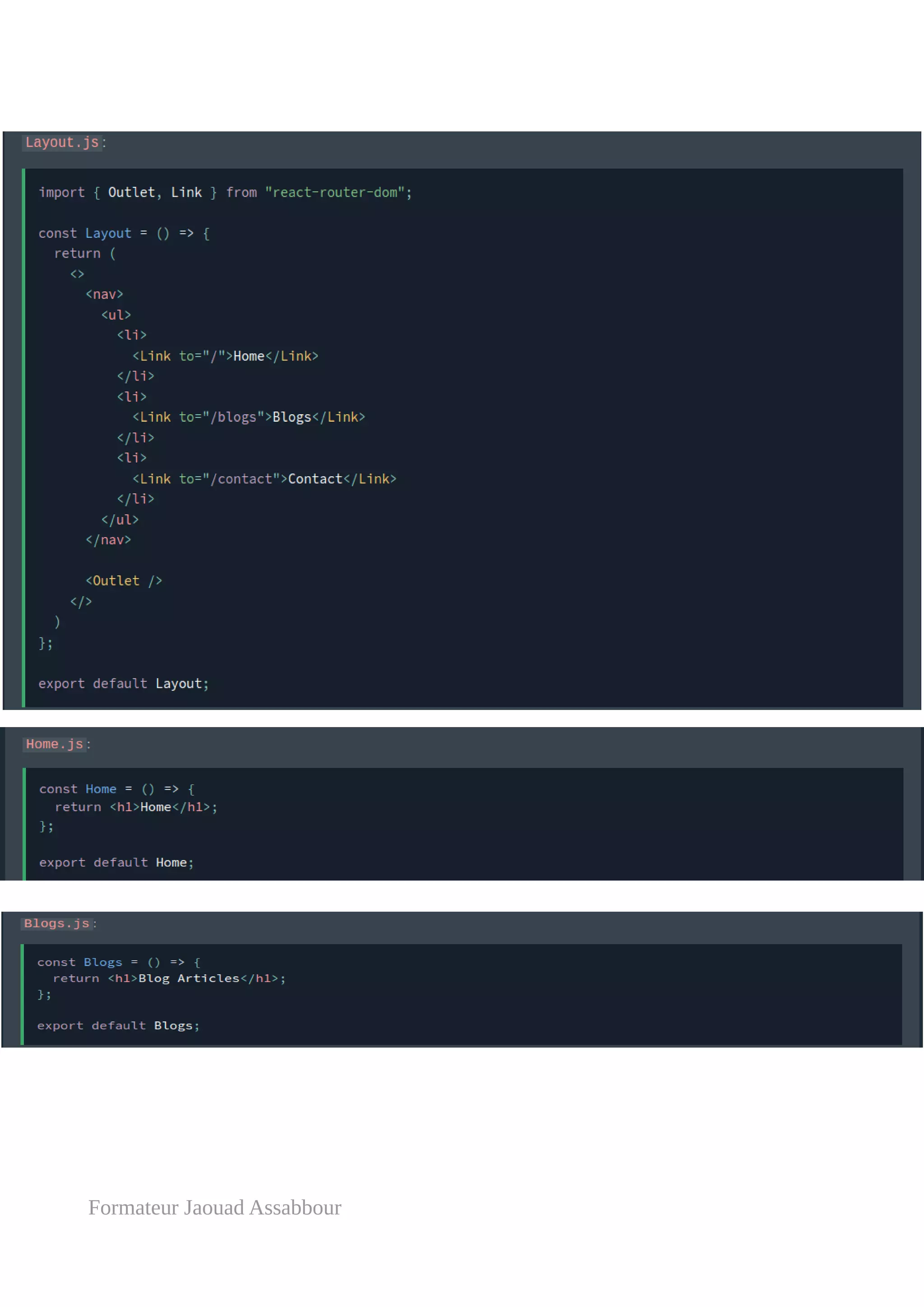Click the h1 Home return line

[136, 807]
